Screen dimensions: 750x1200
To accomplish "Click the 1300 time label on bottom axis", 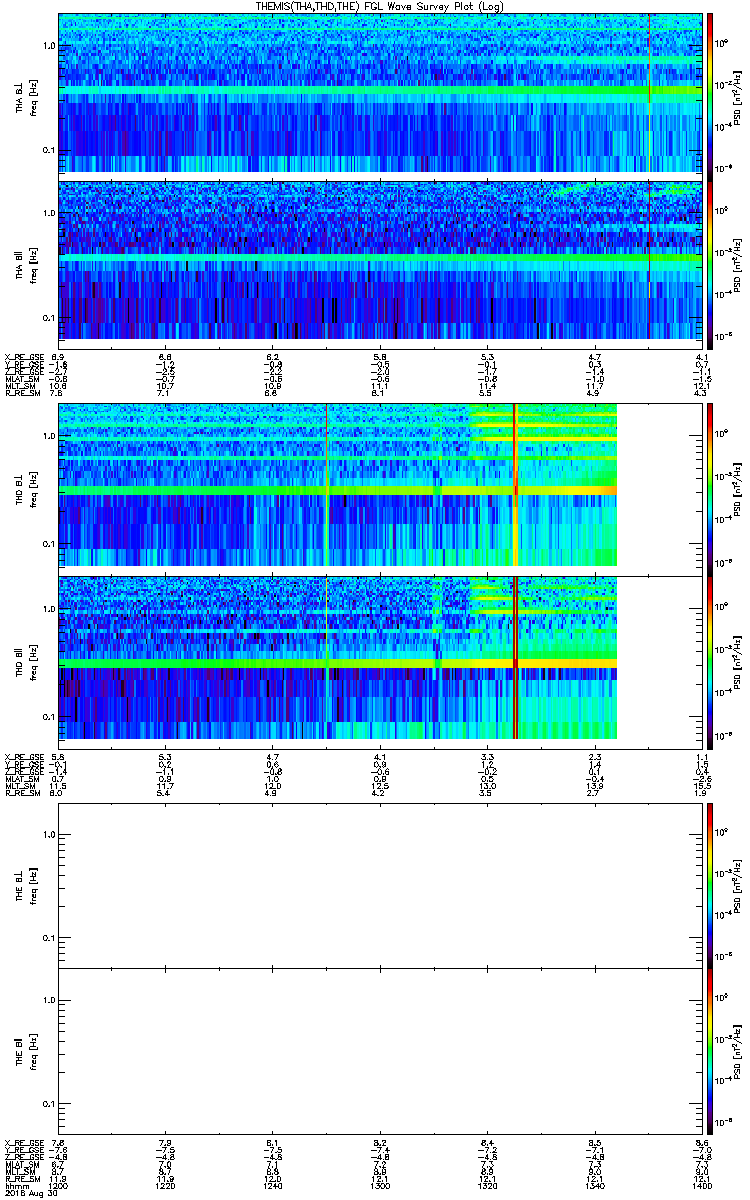I will (x=380, y=1185).
